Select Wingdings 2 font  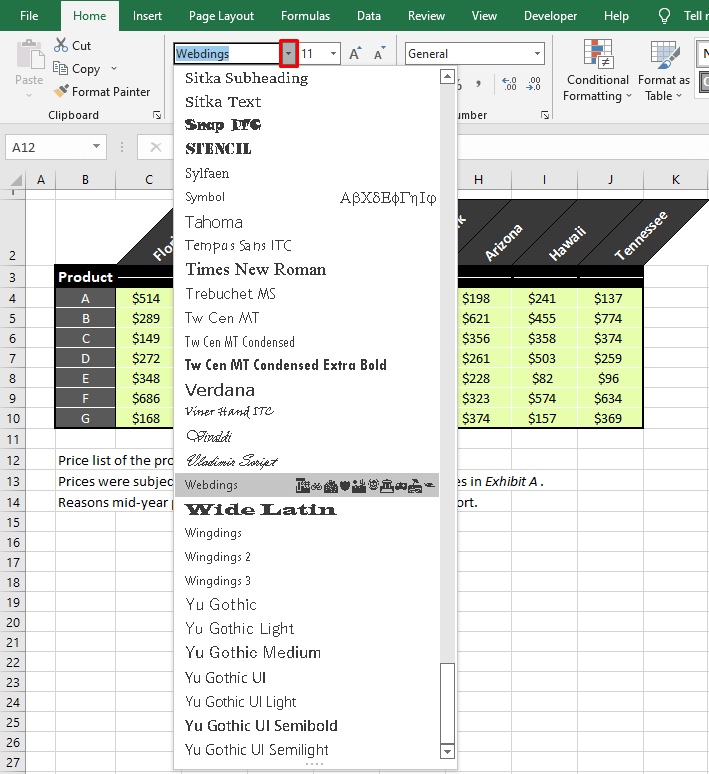[307, 557]
